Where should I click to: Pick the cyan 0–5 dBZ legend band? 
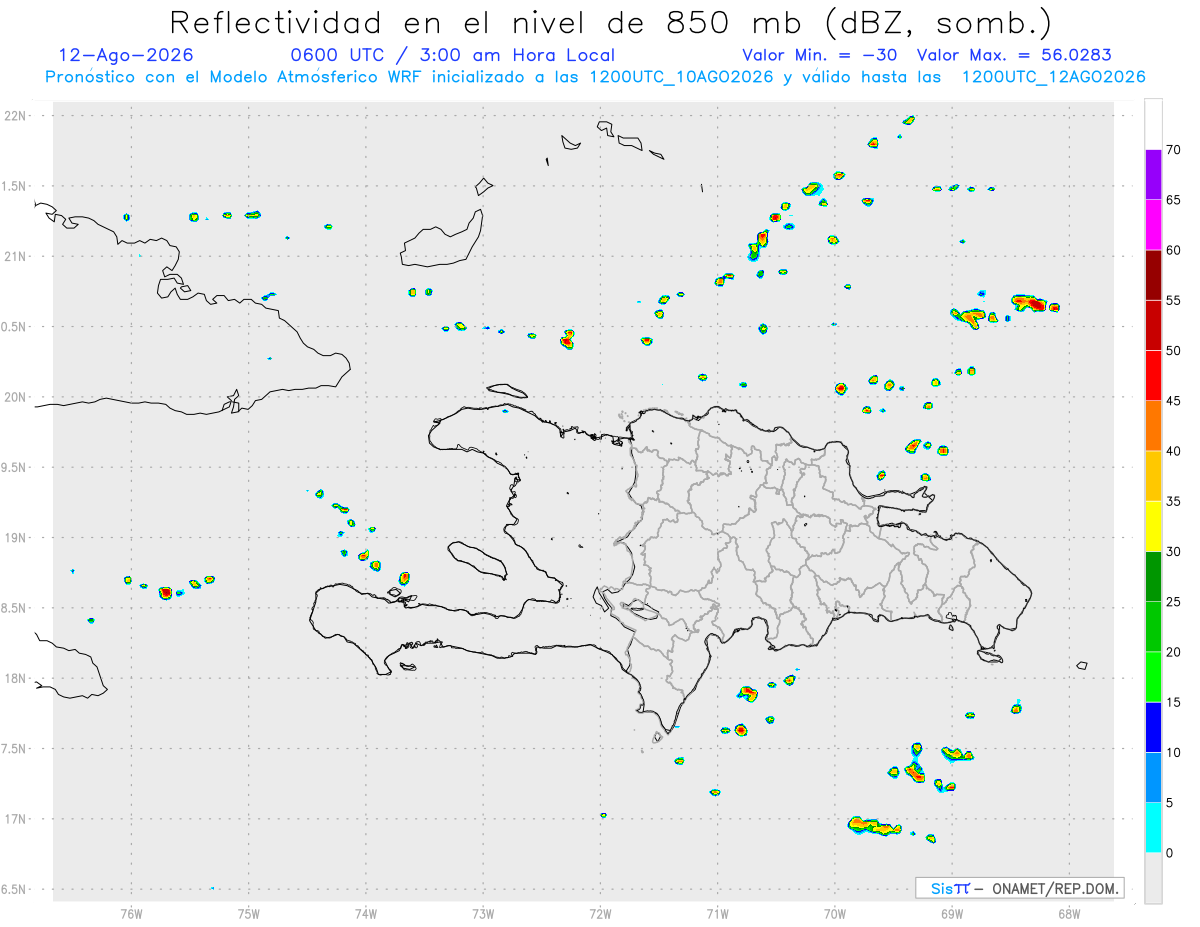point(1153,828)
